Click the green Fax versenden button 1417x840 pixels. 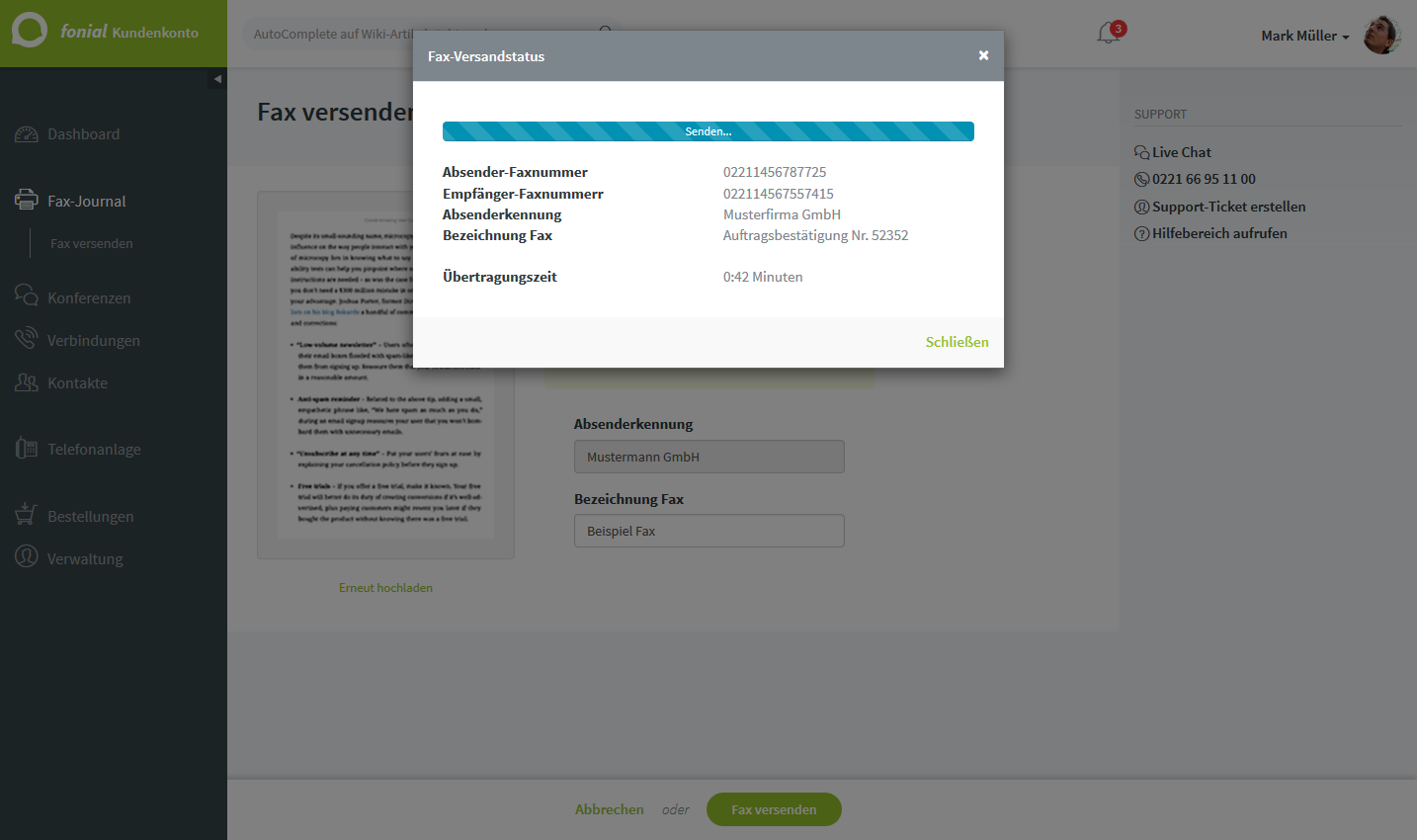[774, 809]
